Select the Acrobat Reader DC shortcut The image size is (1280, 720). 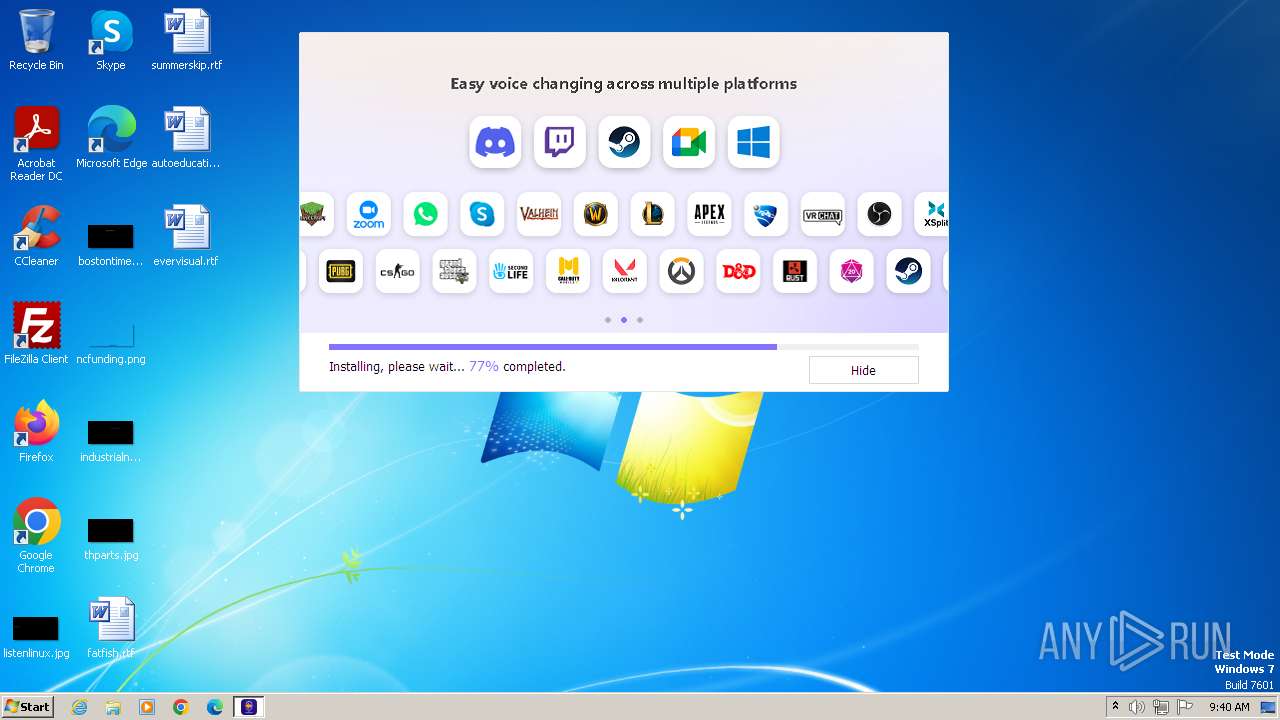36,144
